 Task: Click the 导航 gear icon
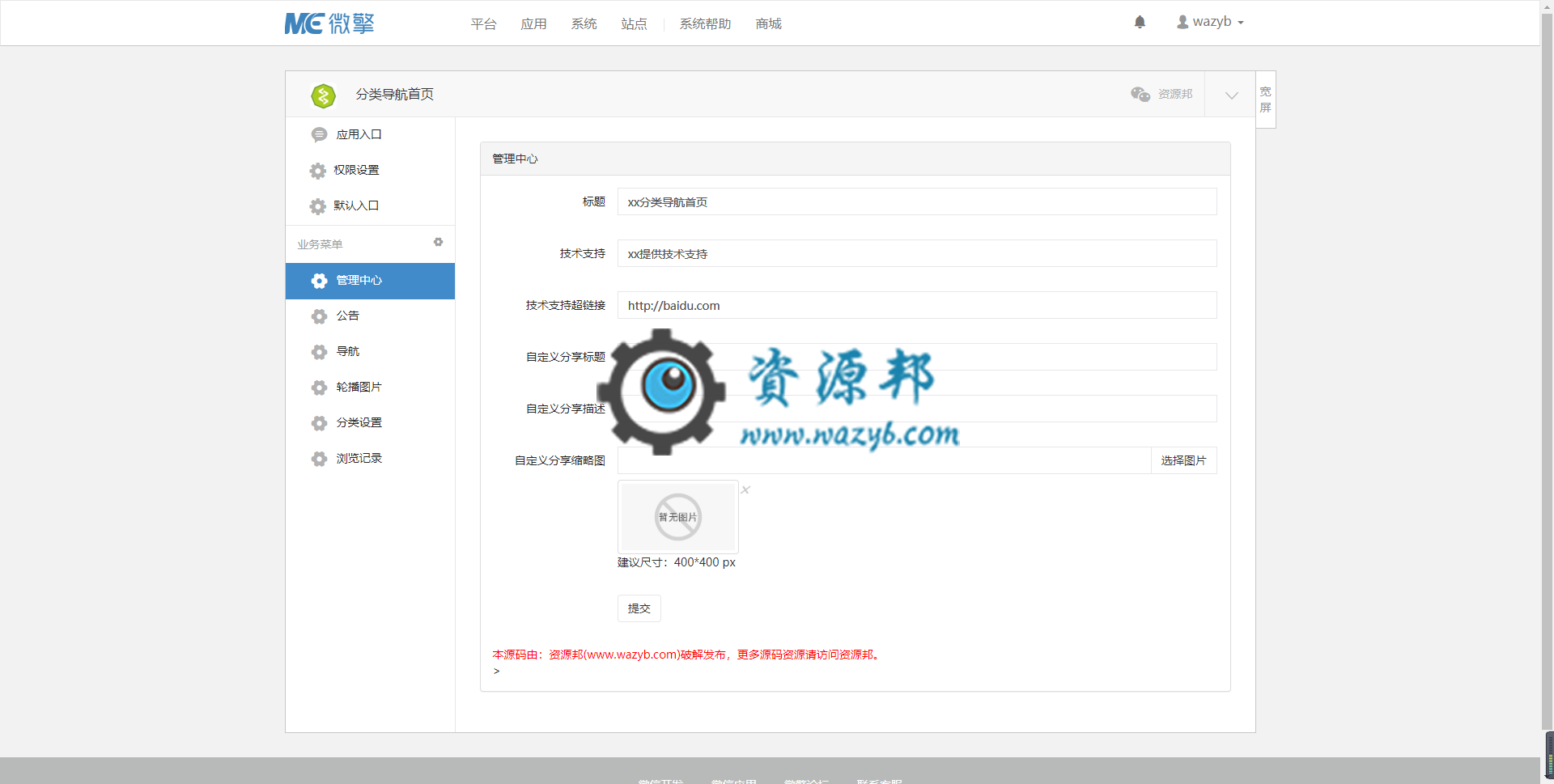(319, 352)
